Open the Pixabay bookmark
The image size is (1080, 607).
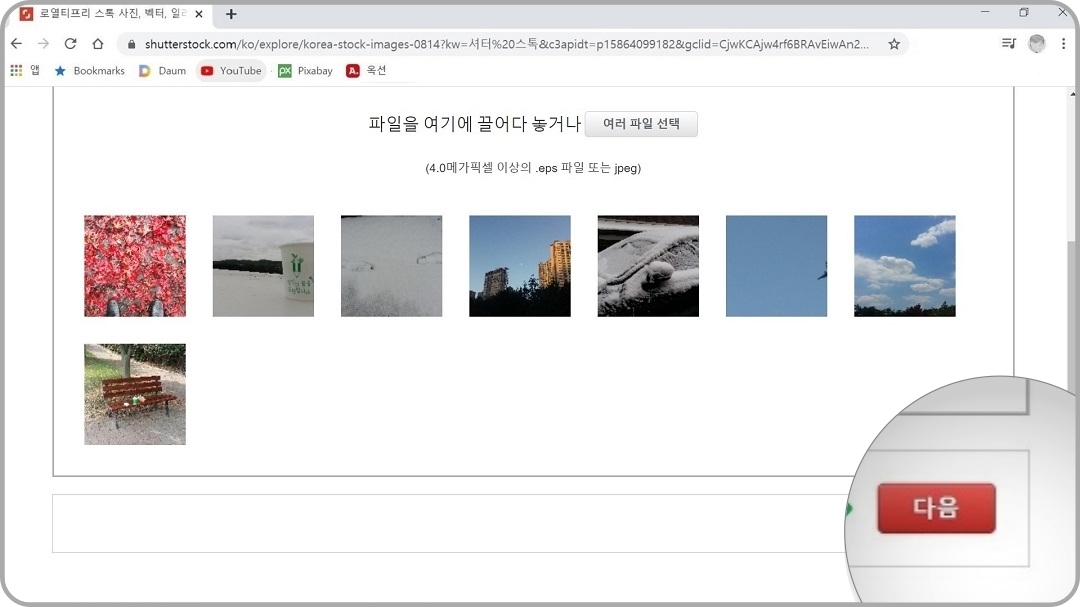tap(304, 70)
